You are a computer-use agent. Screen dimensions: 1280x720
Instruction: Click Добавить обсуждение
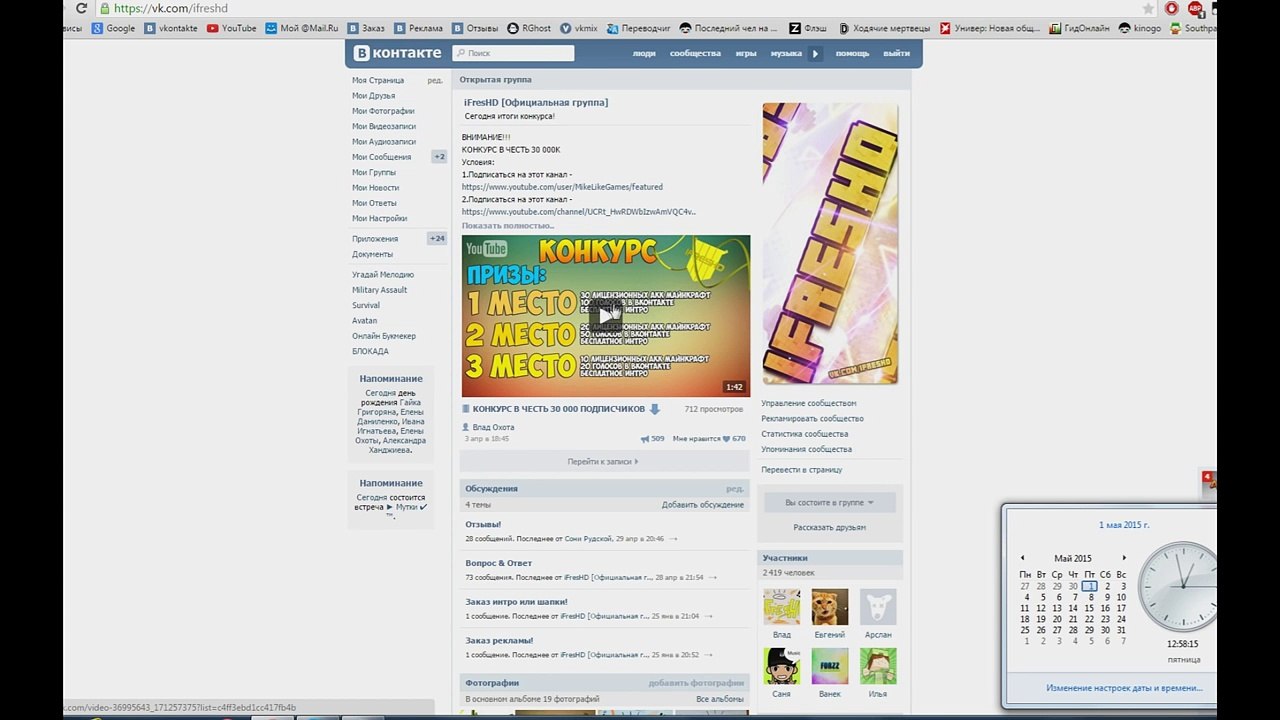(703, 505)
